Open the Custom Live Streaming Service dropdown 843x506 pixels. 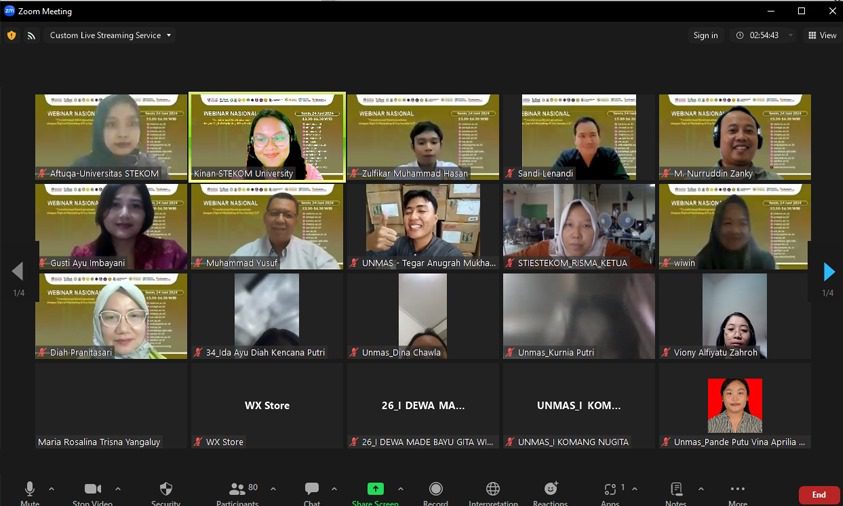point(111,35)
